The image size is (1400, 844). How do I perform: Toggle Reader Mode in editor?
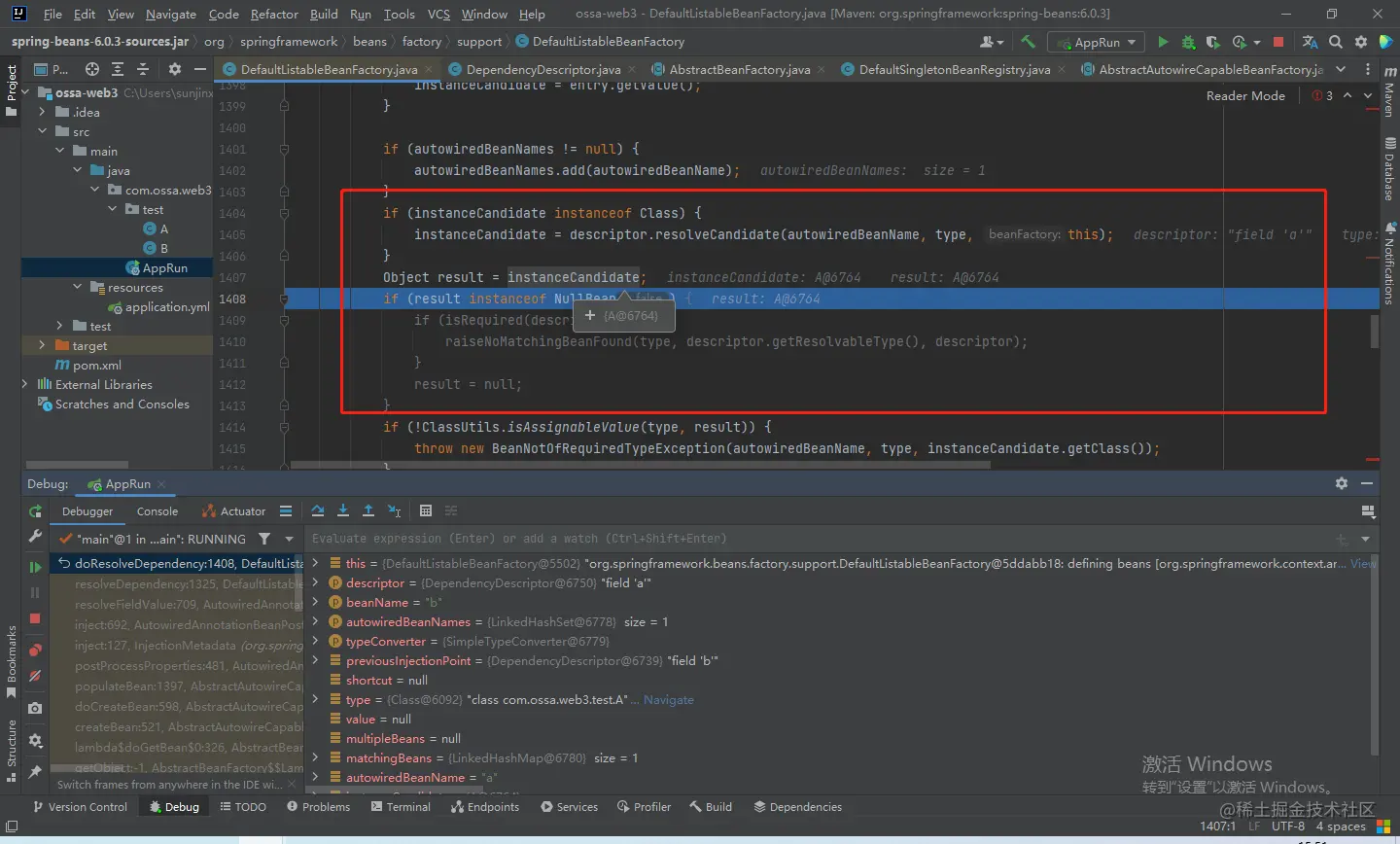[1245, 95]
